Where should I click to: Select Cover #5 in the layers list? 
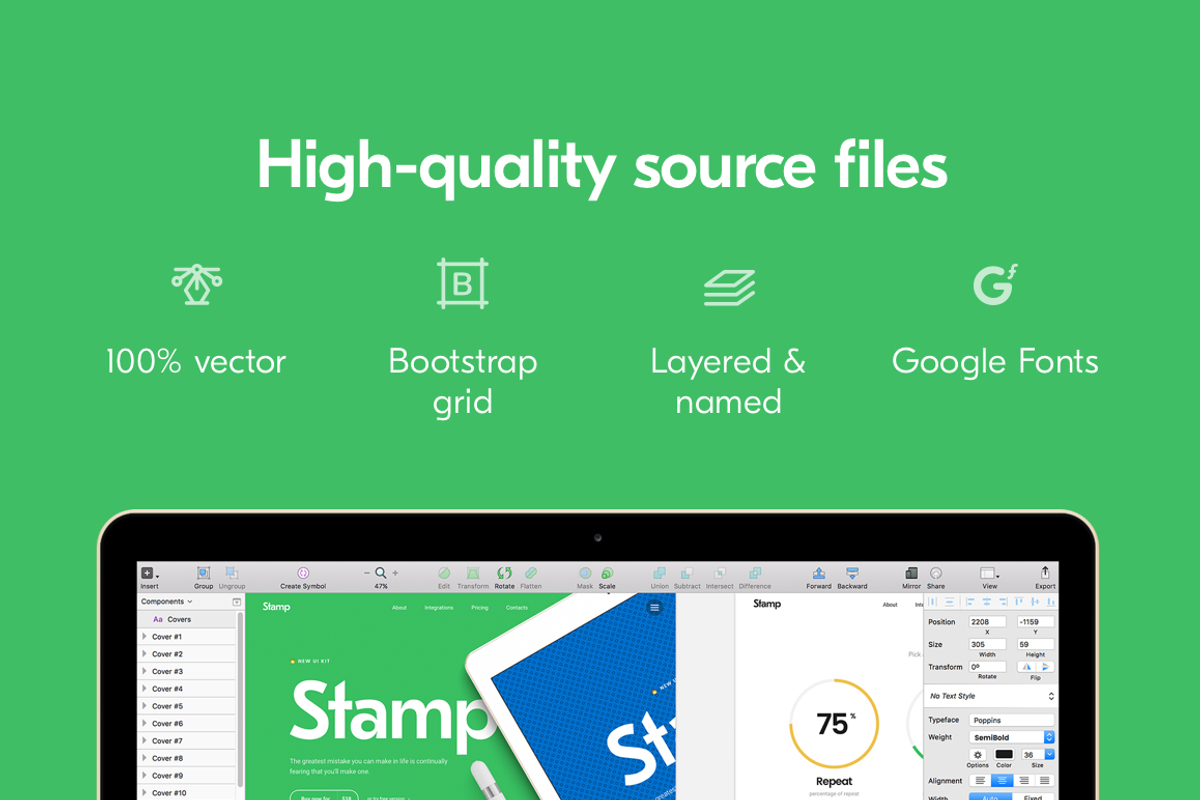coord(166,706)
